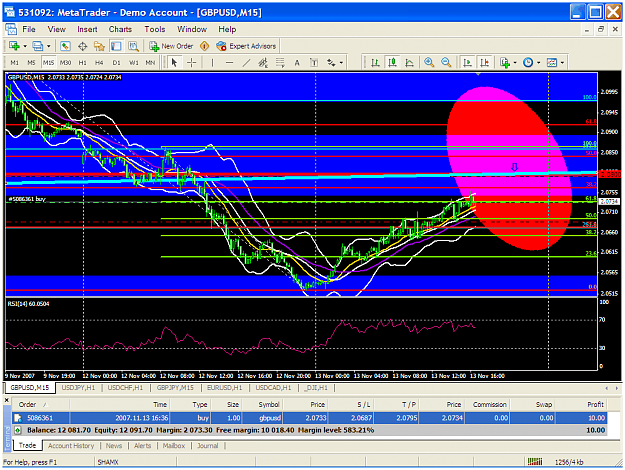This screenshot has width=625, height=470.
Task: Click the connection status bars indicator
Action: [x=535, y=462]
